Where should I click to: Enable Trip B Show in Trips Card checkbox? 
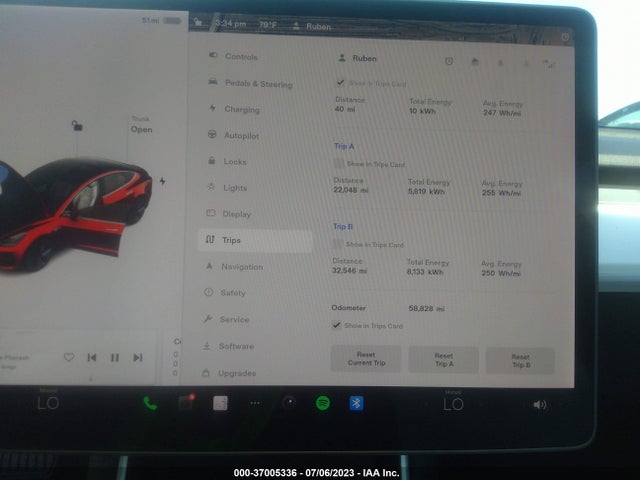pyautogui.click(x=338, y=244)
